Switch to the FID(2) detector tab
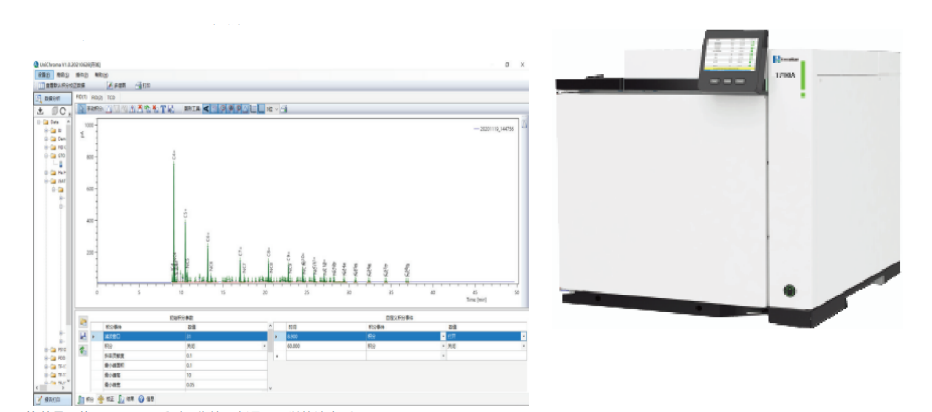 pos(97,98)
